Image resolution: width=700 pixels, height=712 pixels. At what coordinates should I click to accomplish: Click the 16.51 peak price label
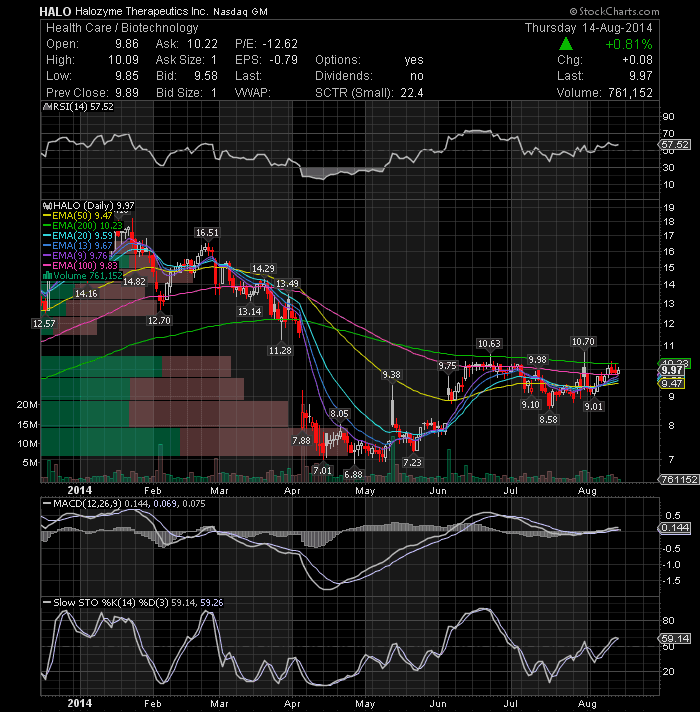point(207,232)
